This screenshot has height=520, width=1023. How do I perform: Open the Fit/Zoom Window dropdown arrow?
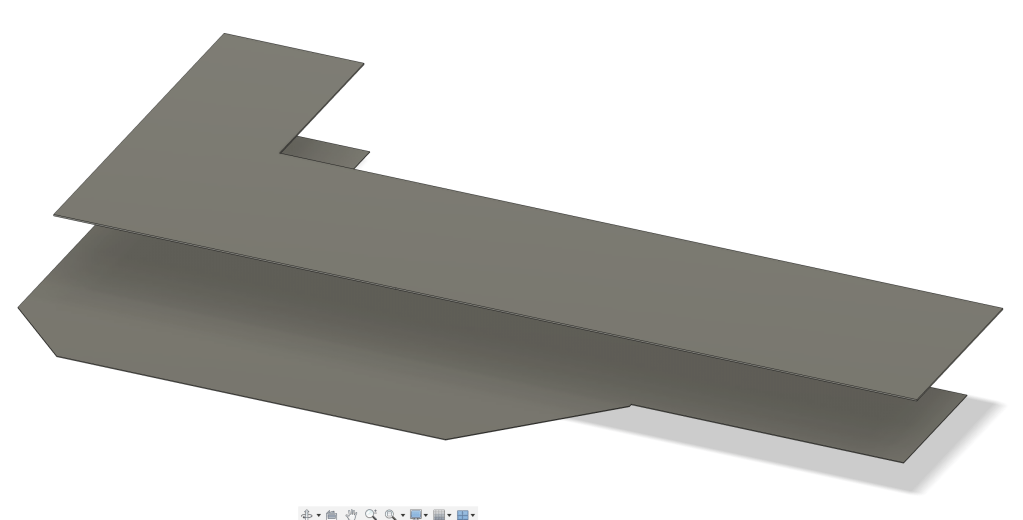pos(402,515)
